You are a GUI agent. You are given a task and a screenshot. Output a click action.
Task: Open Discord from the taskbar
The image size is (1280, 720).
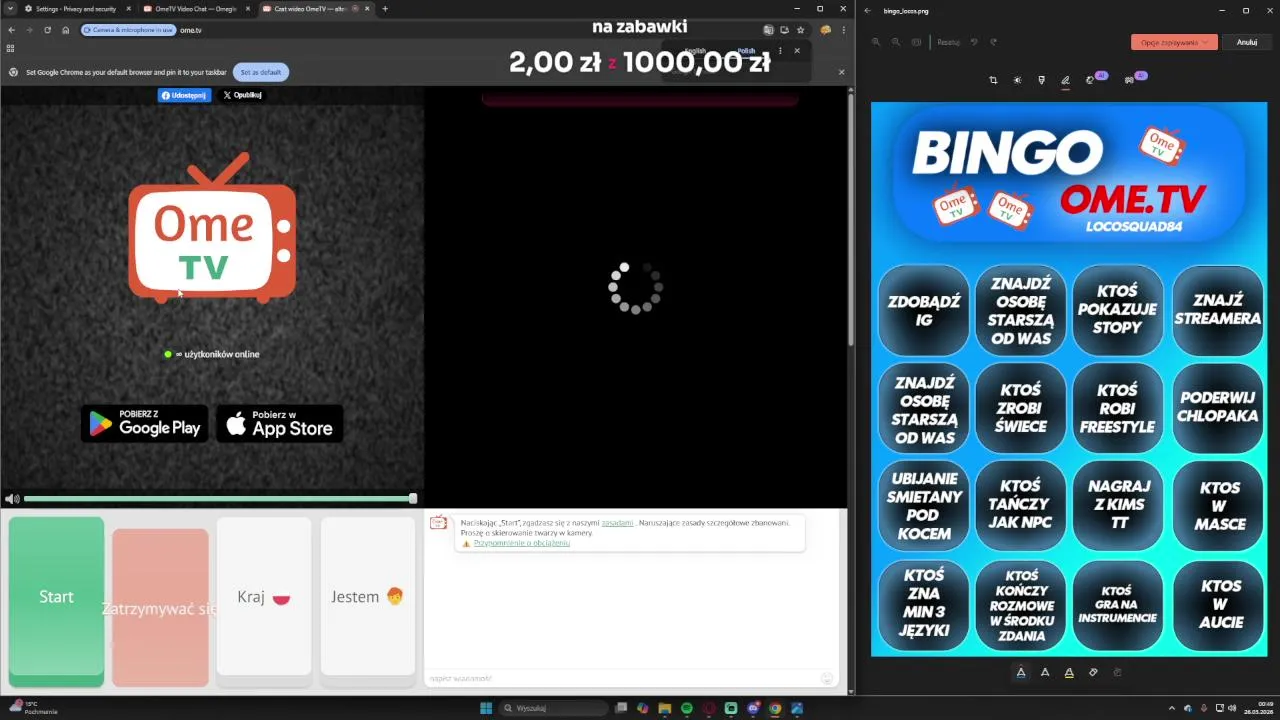tap(753, 708)
